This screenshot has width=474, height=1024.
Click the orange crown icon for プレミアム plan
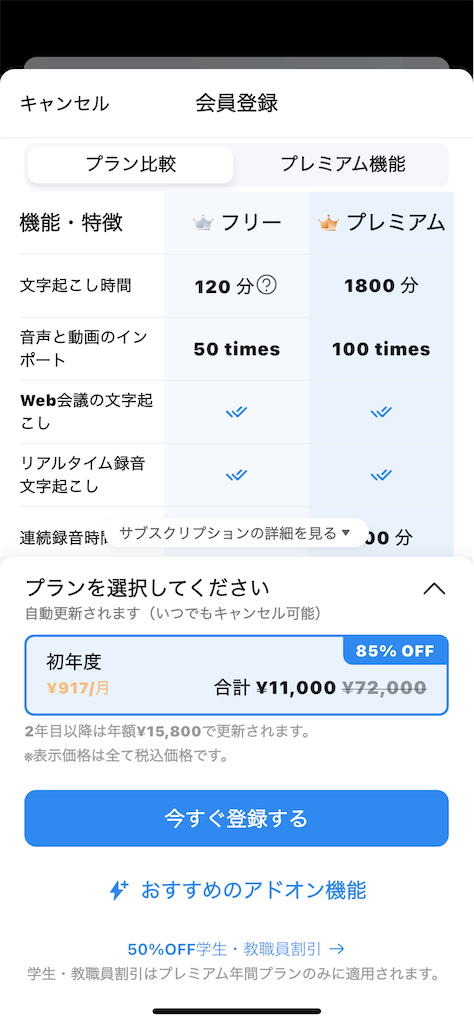[328, 223]
